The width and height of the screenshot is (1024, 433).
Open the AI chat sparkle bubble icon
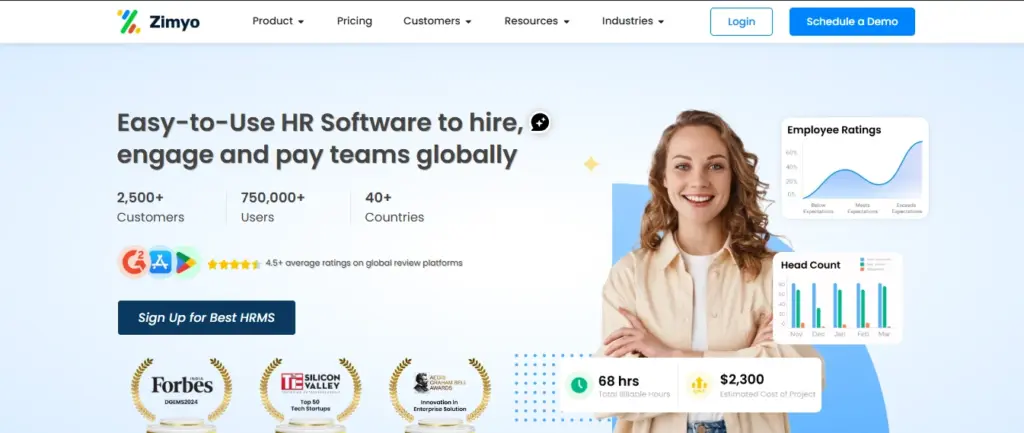[539, 121]
